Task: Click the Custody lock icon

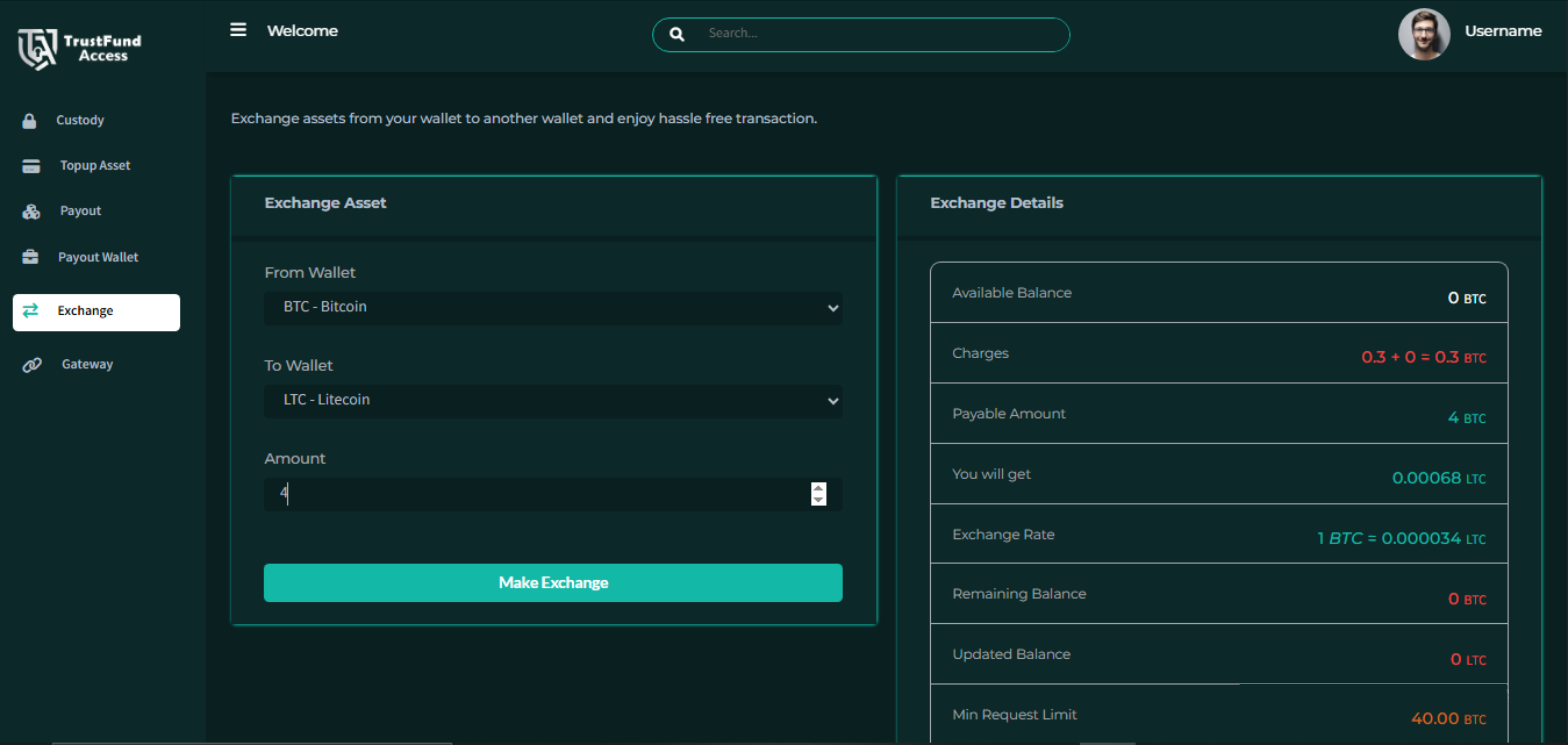Action: pyautogui.click(x=29, y=120)
